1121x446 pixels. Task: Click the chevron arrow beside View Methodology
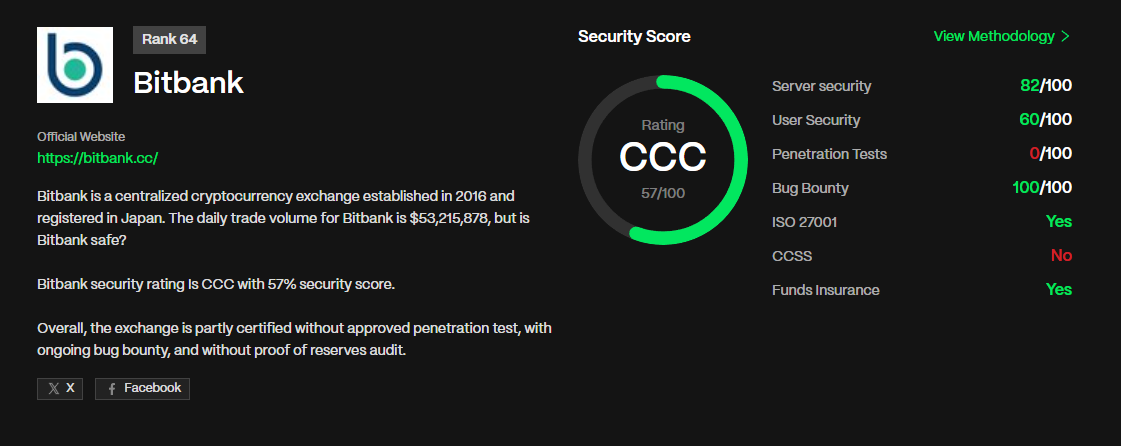pyautogui.click(x=1065, y=36)
